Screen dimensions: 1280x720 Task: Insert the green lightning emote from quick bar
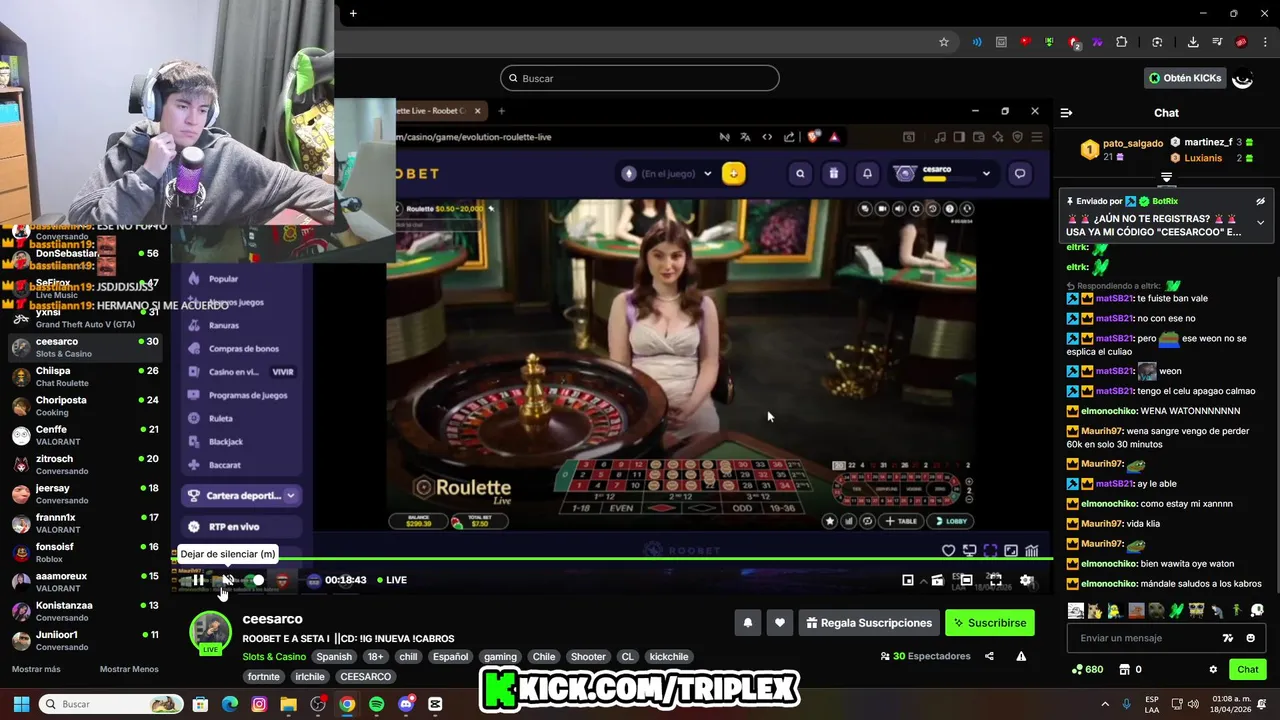click(1177, 611)
